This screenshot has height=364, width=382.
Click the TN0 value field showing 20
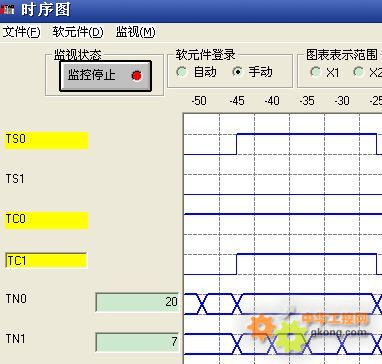(x=137, y=302)
